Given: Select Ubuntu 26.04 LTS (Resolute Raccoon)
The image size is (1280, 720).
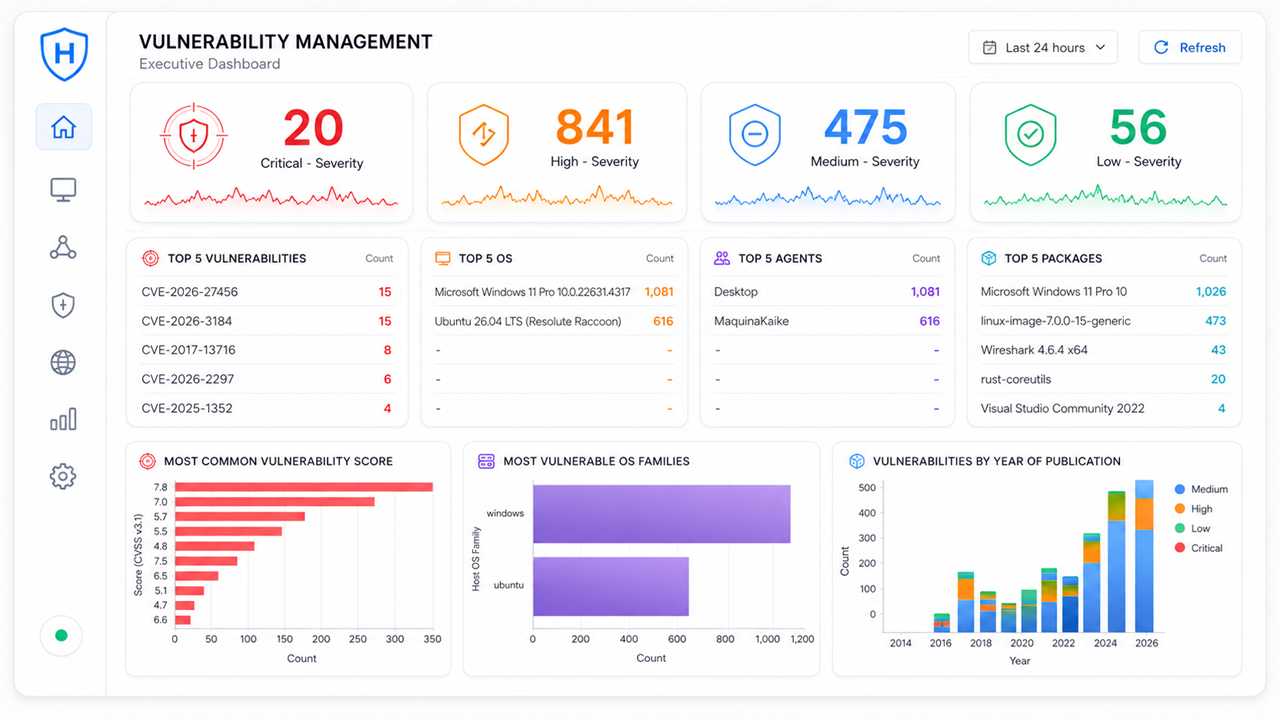Looking at the screenshot, I should (554, 321).
